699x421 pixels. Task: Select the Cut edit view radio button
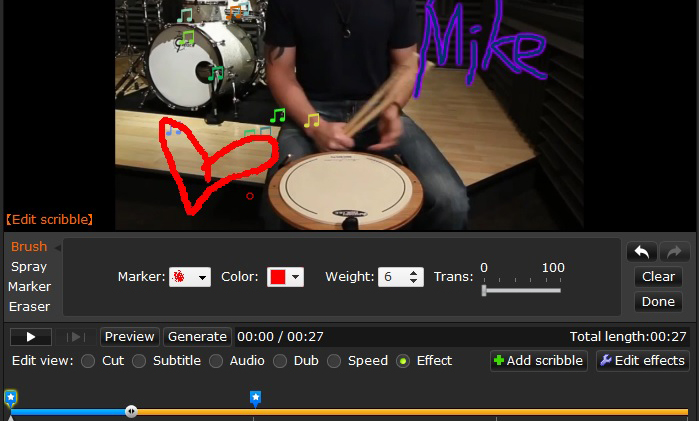point(88,361)
